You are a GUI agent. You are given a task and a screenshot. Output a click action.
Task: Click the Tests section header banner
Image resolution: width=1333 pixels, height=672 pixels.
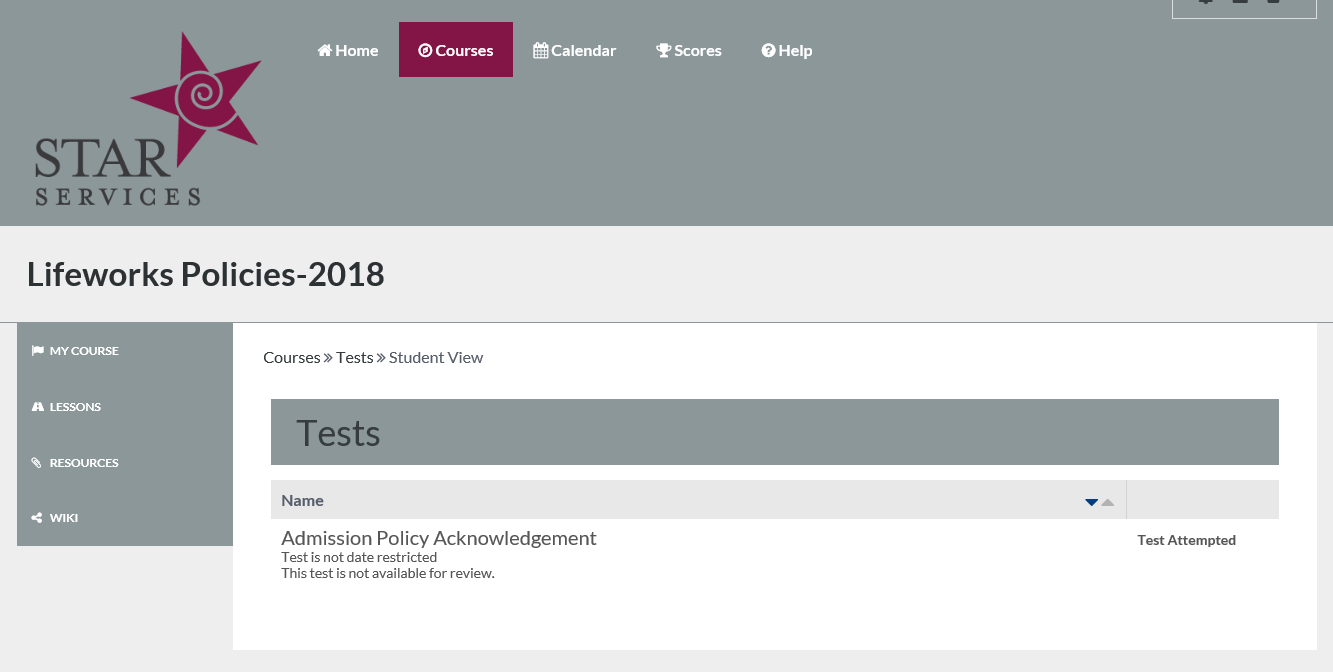(x=774, y=432)
